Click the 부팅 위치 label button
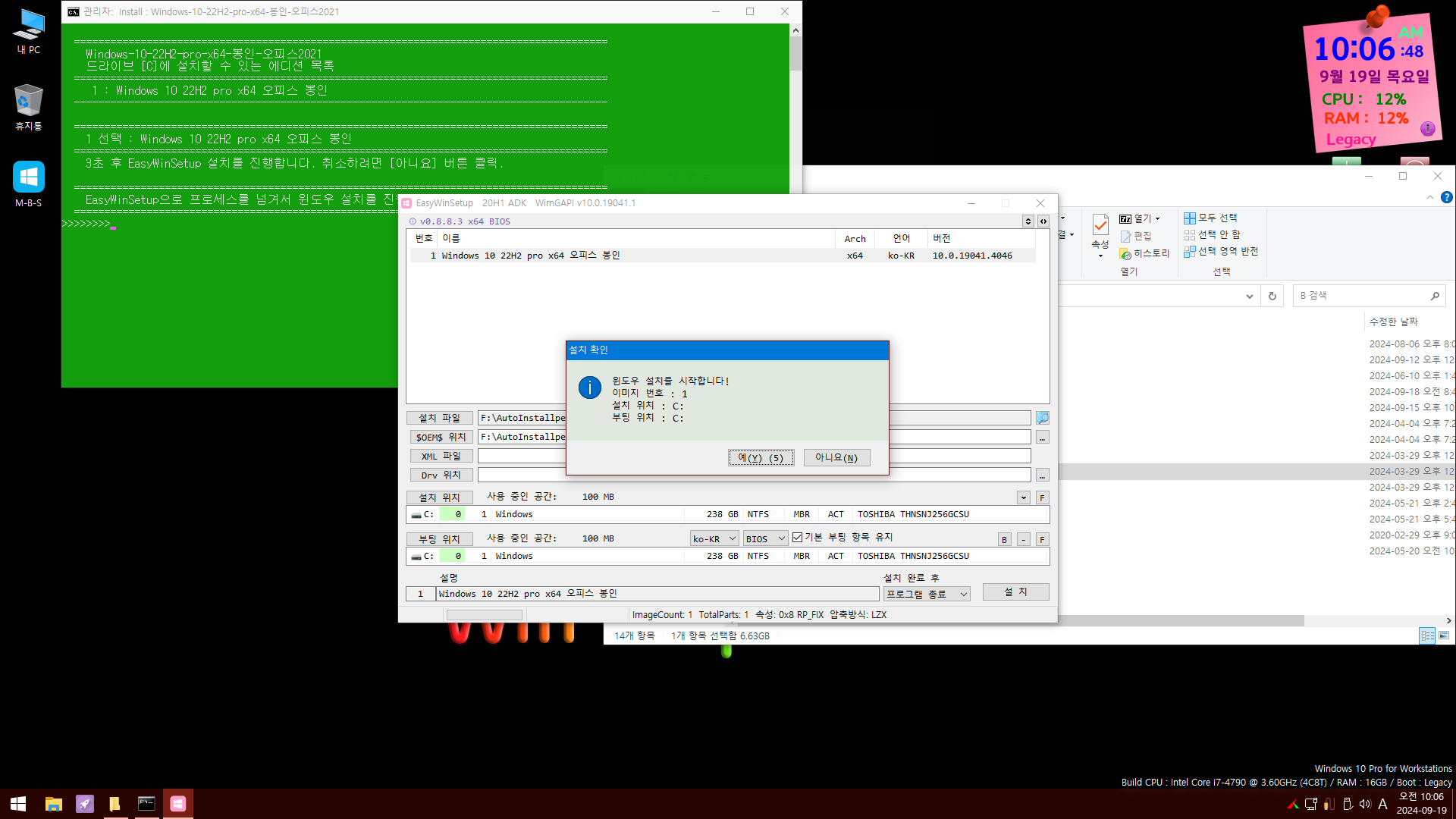The image size is (1456, 819). pos(439,539)
